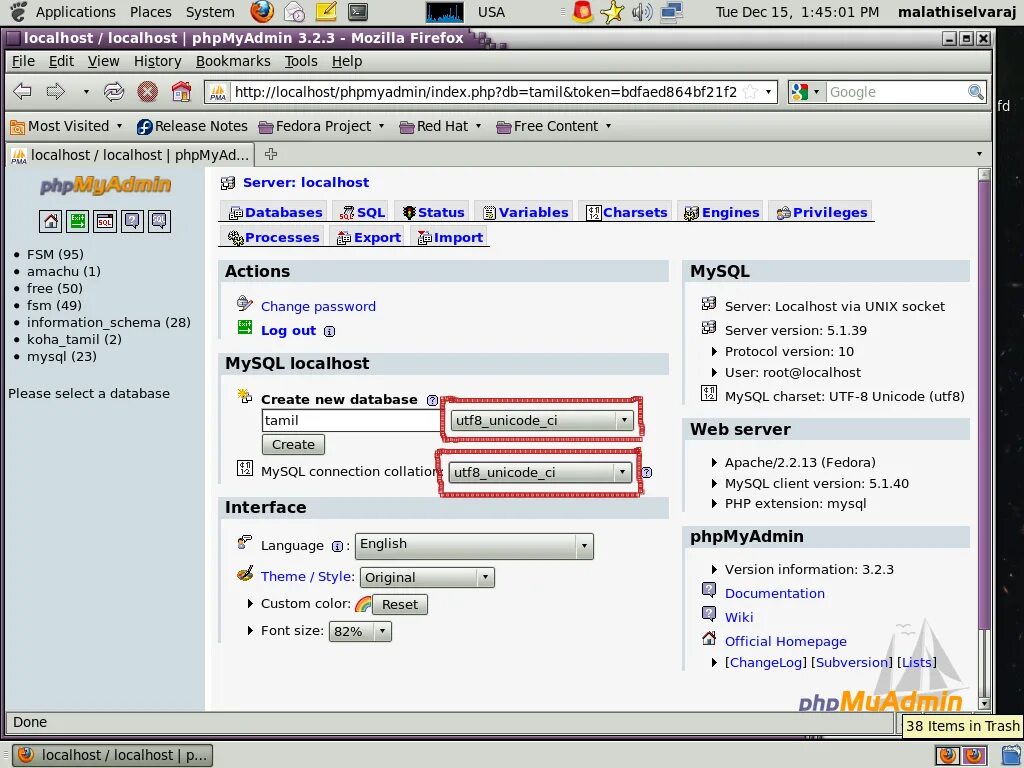Click info icon beside Language label
The width and height of the screenshot is (1024, 768).
tap(337, 547)
